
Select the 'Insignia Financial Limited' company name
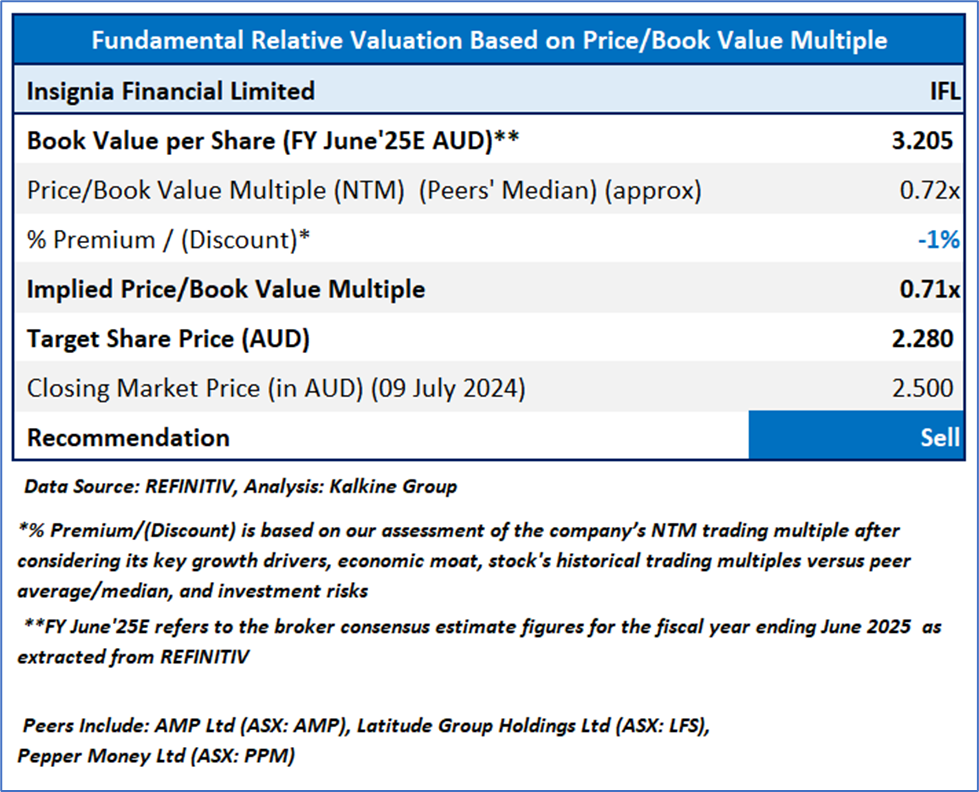[170, 91]
